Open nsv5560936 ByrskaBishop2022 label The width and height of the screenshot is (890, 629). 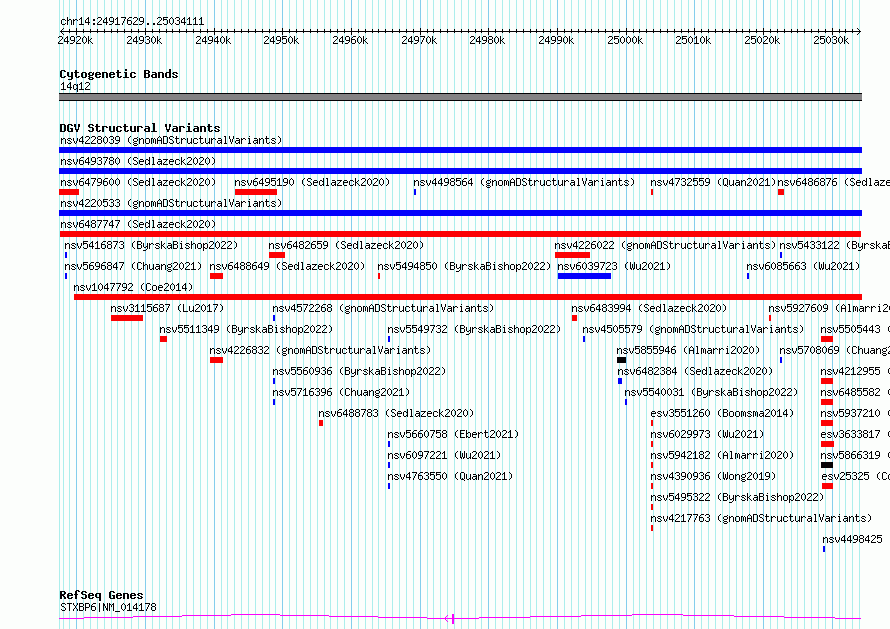(x=359, y=371)
